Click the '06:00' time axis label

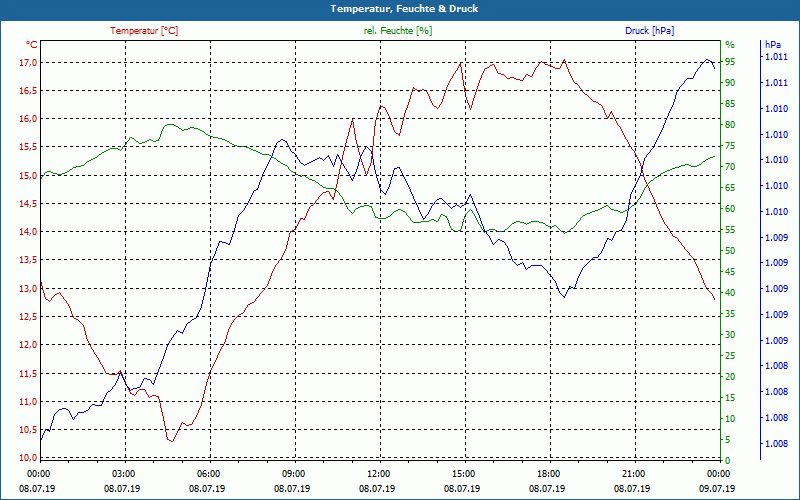coord(208,473)
